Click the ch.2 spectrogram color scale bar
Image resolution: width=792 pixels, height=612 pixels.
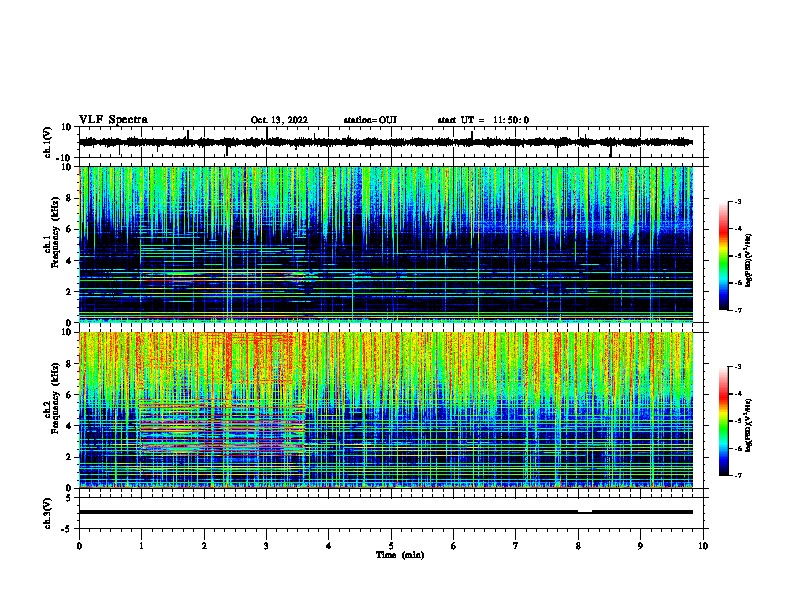pos(724,421)
